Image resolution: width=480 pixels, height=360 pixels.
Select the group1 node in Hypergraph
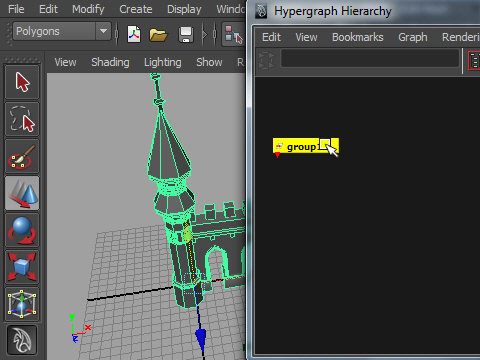coord(306,146)
